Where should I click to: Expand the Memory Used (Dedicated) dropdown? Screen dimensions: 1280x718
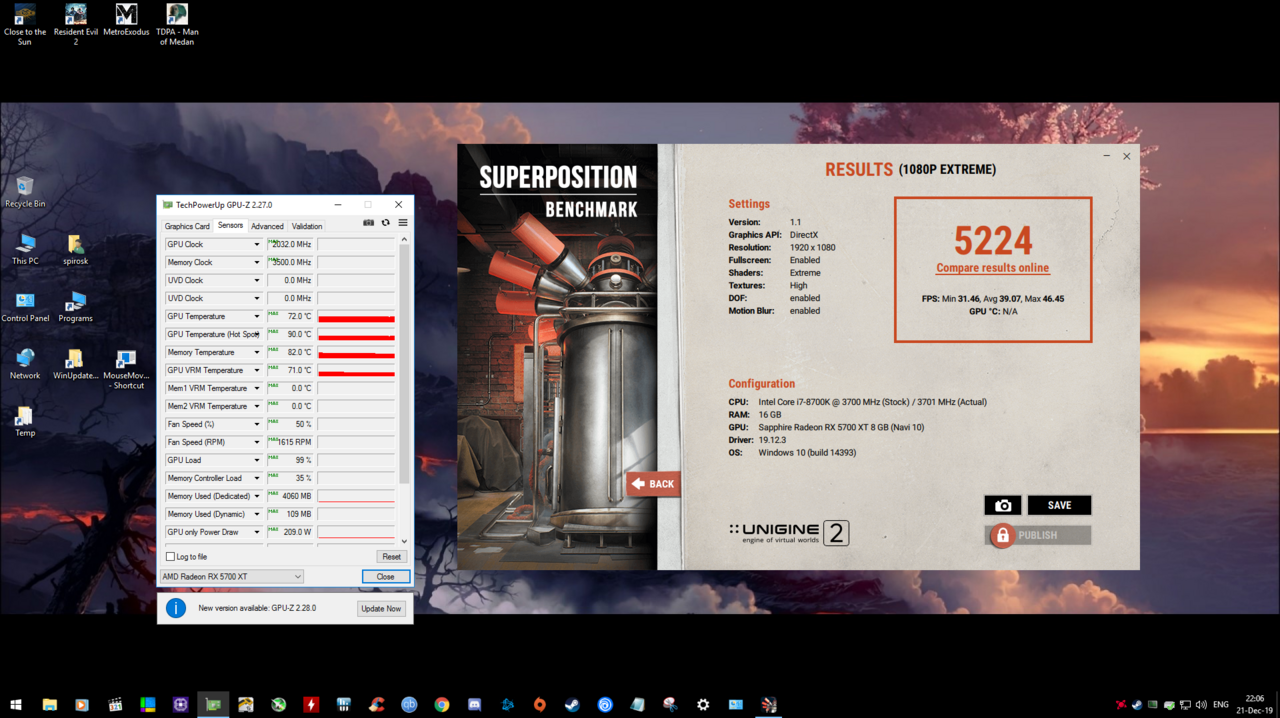coord(256,496)
